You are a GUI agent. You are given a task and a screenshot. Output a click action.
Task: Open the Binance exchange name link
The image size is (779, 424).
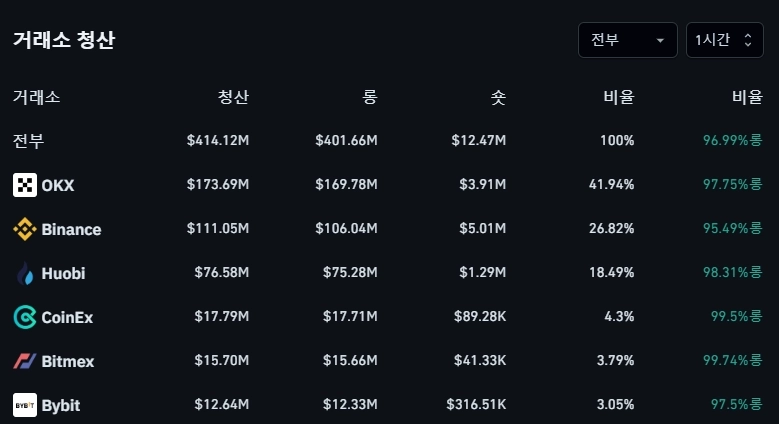[x=71, y=229]
